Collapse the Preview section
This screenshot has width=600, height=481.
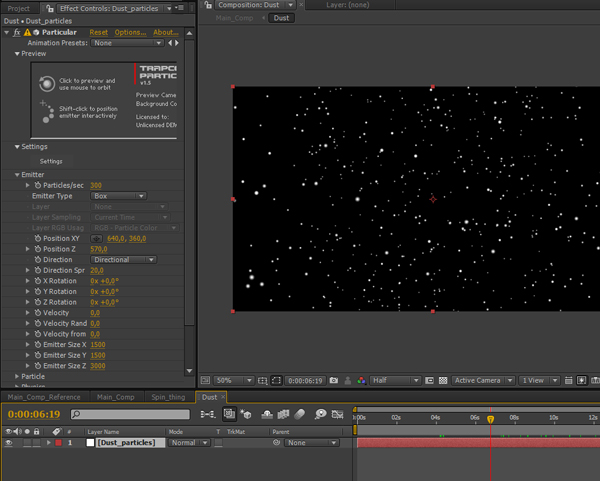coord(17,54)
